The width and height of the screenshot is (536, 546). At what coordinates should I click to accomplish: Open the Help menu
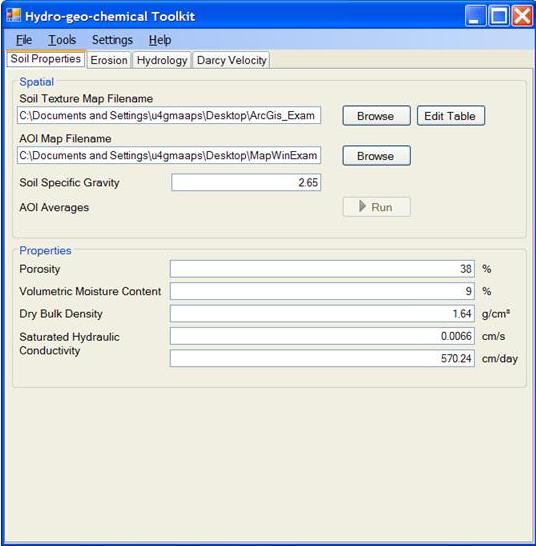tap(160, 40)
